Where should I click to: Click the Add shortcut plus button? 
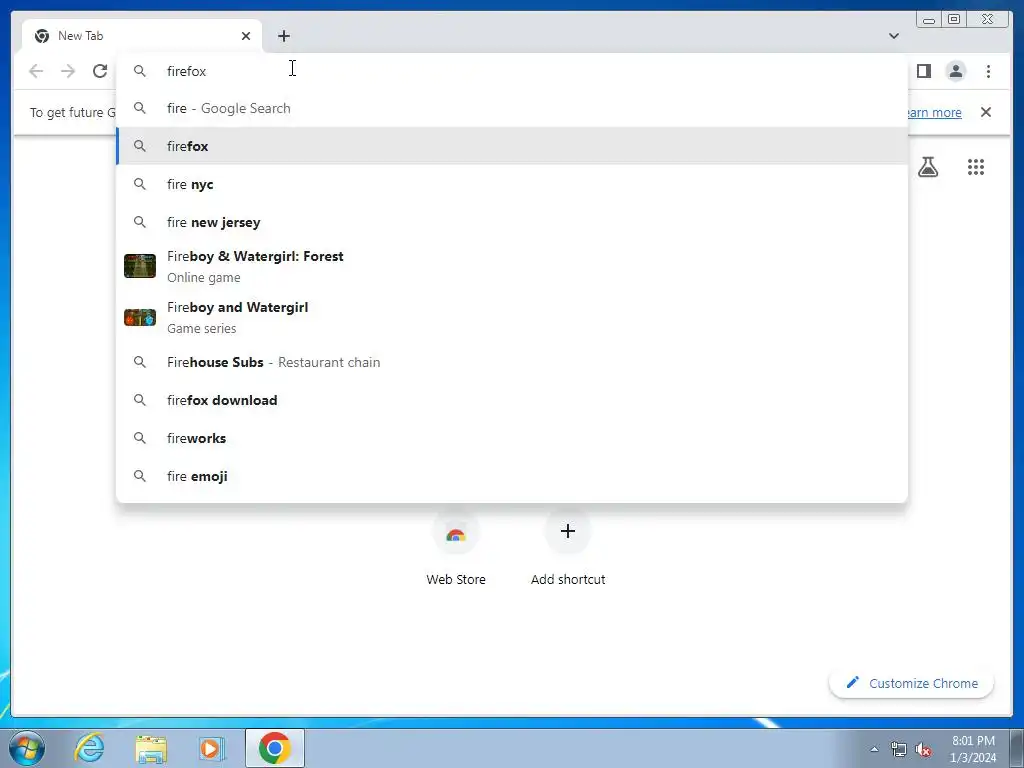tap(568, 531)
